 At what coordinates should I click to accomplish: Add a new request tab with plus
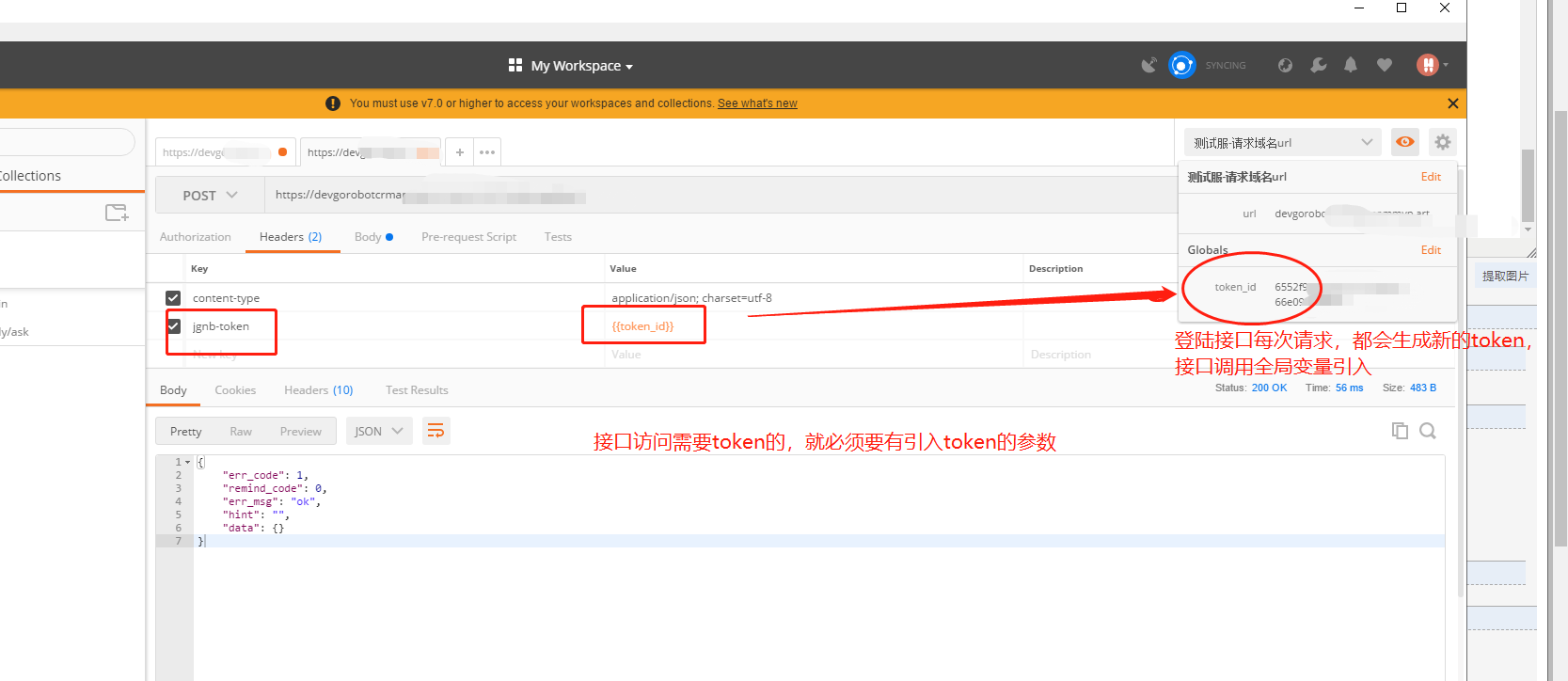[x=460, y=152]
